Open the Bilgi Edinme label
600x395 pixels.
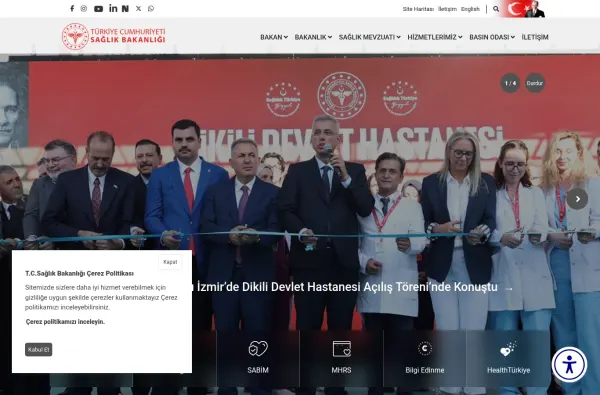point(425,370)
